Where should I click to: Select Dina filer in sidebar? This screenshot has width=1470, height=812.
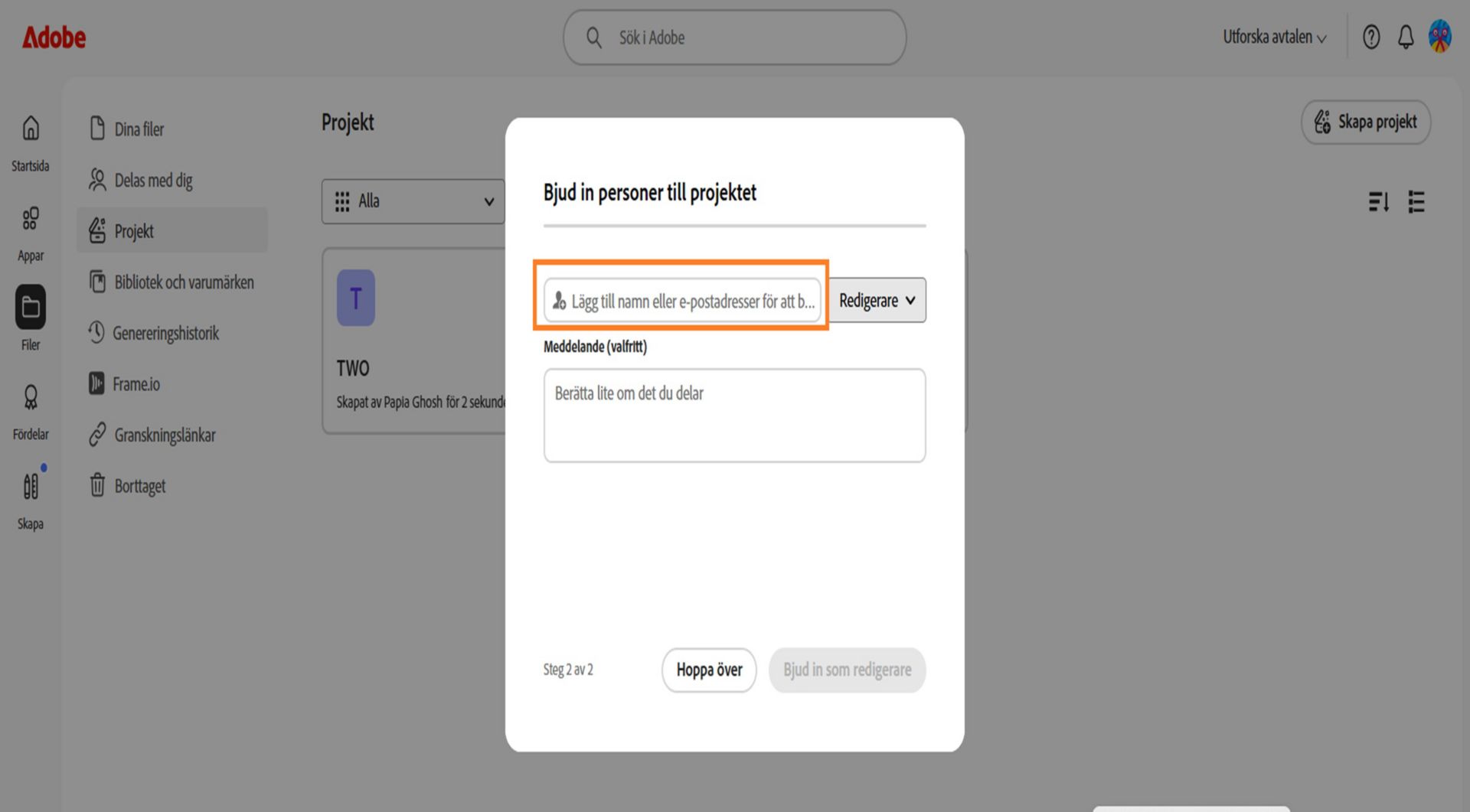(172, 129)
